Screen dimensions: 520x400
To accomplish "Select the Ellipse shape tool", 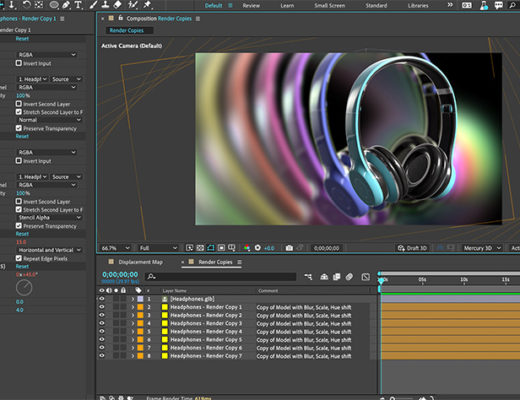I will tap(54, 5).
